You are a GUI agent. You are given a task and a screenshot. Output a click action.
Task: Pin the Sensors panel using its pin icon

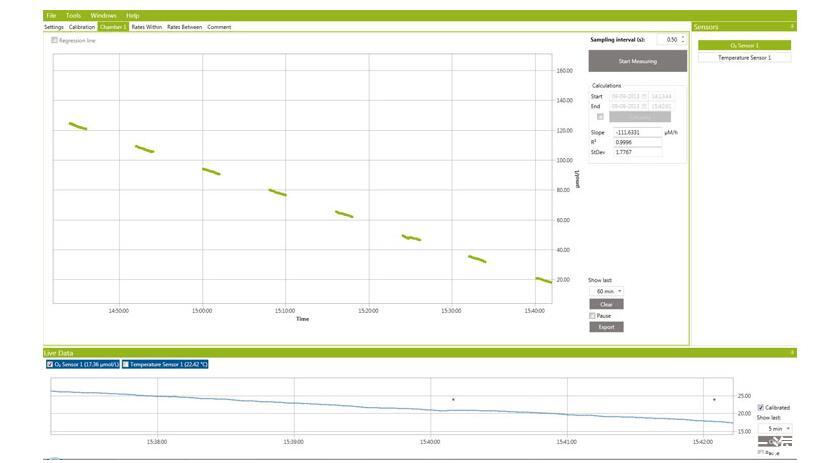[792, 27]
